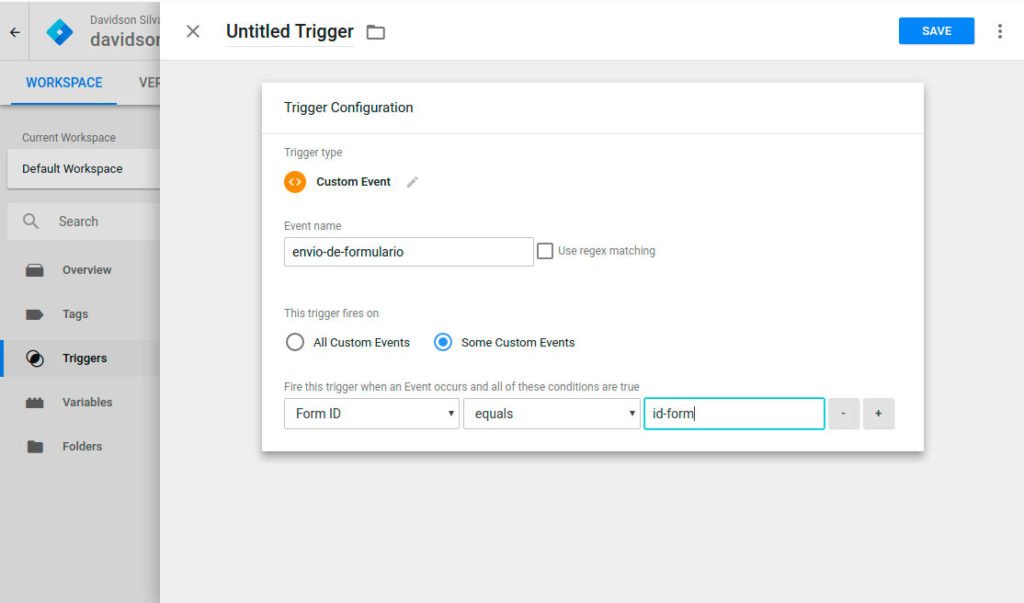Choose Some Custom Events option
The height and width of the screenshot is (603, 1024).
point(442,342)
